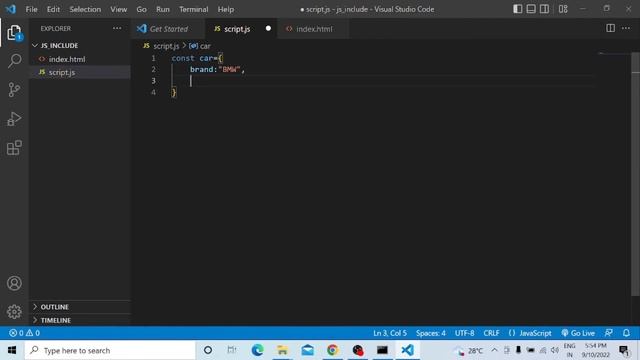Image resolution: width=640 pixels, height=360 pixels.
Task: Change encoding via UTF-8
Action: [464, 333]
